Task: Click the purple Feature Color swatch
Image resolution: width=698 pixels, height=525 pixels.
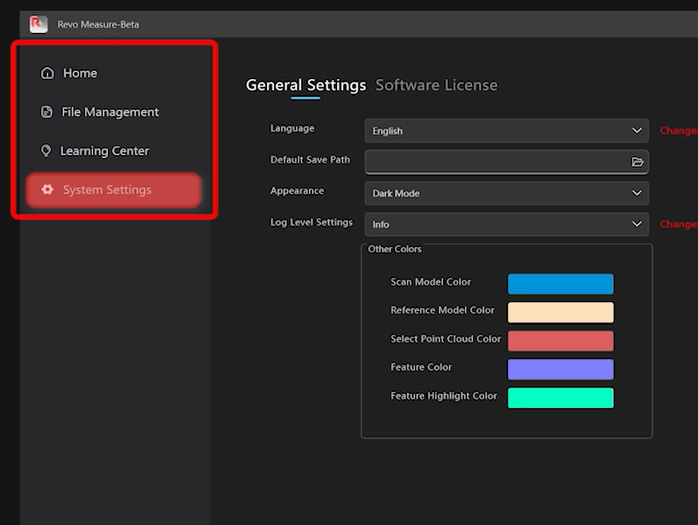Action: [560, 369]
